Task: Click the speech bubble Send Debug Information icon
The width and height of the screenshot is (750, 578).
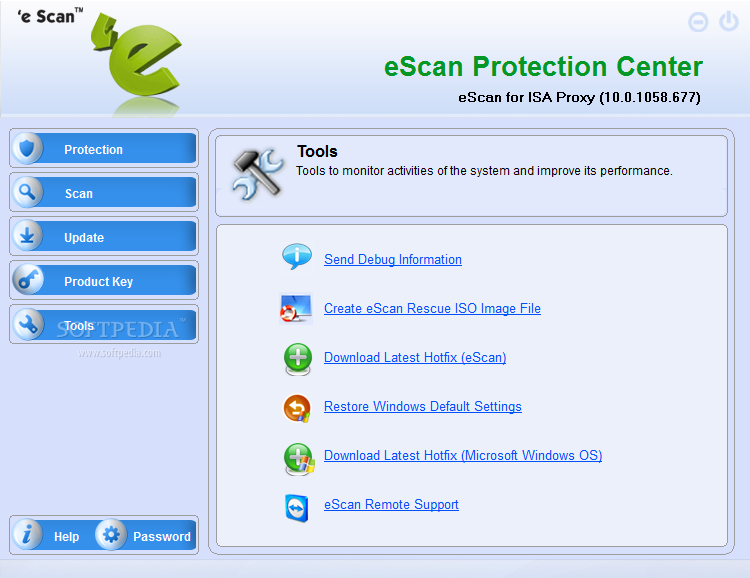Action: point(297,256)
